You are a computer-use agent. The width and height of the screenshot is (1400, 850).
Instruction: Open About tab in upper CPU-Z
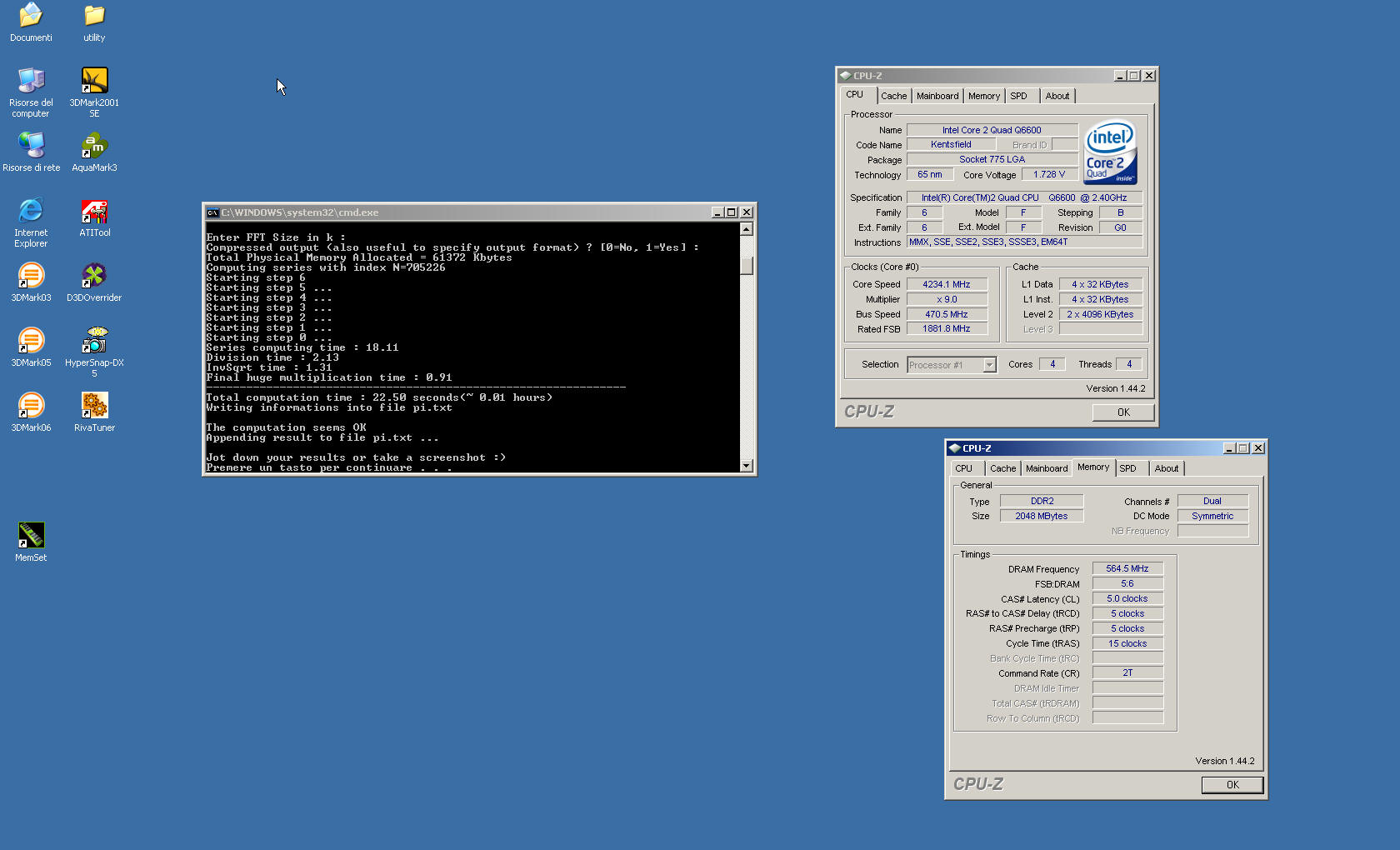pyautogui.click(x=1057, y=96)
